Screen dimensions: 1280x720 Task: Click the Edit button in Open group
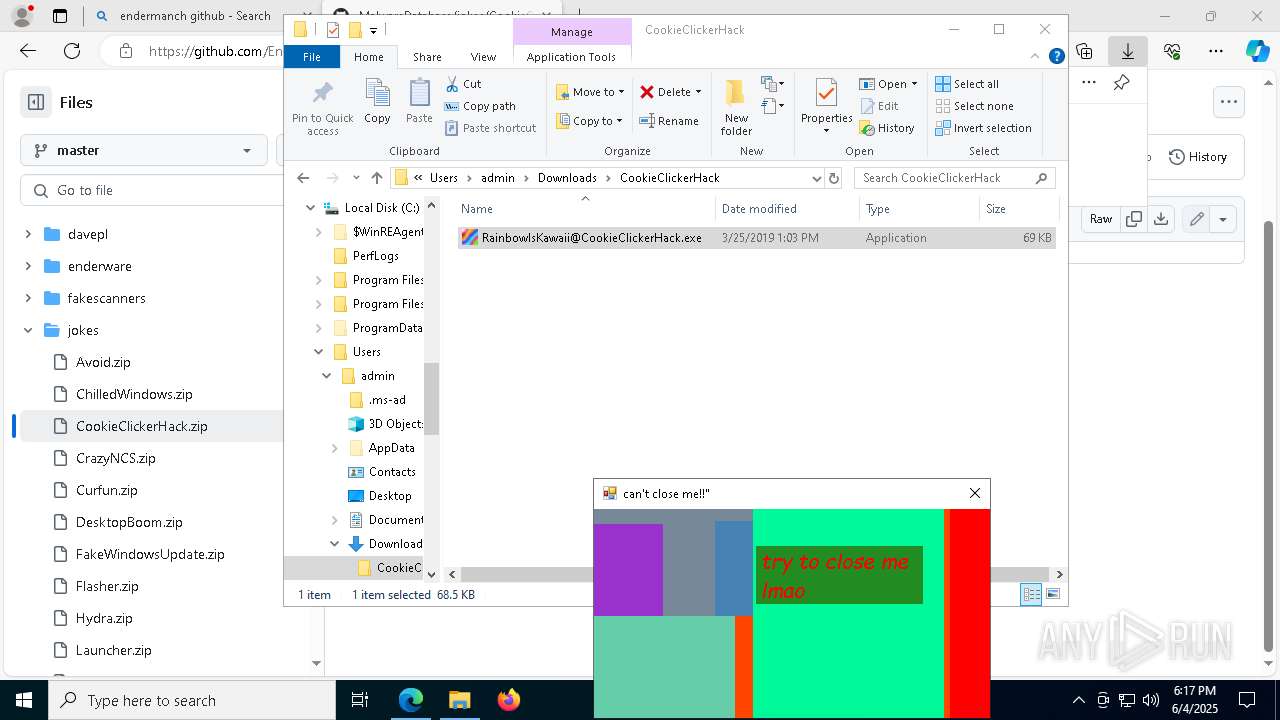pos(878,106)
